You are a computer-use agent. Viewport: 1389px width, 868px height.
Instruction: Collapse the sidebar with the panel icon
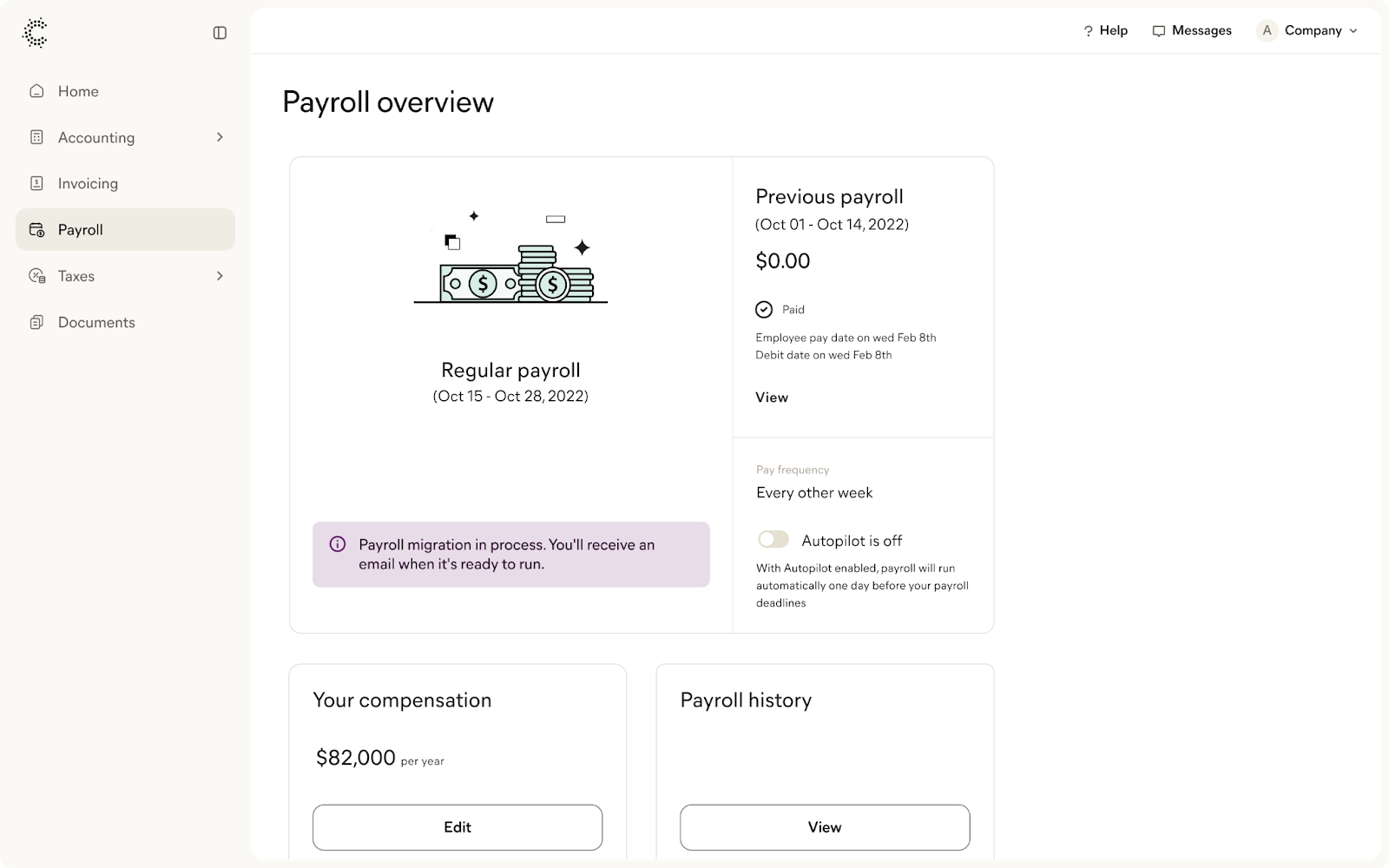coord(220,33)
